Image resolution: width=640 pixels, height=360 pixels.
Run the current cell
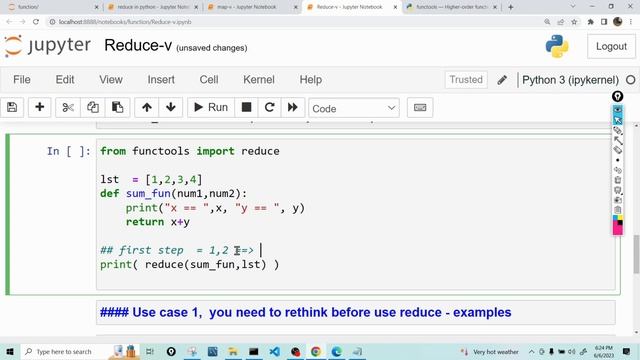pyautogui.click(x=211, y=107)
